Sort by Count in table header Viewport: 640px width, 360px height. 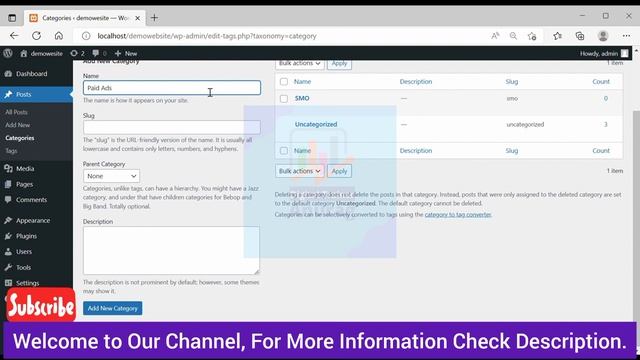point(601,82)
